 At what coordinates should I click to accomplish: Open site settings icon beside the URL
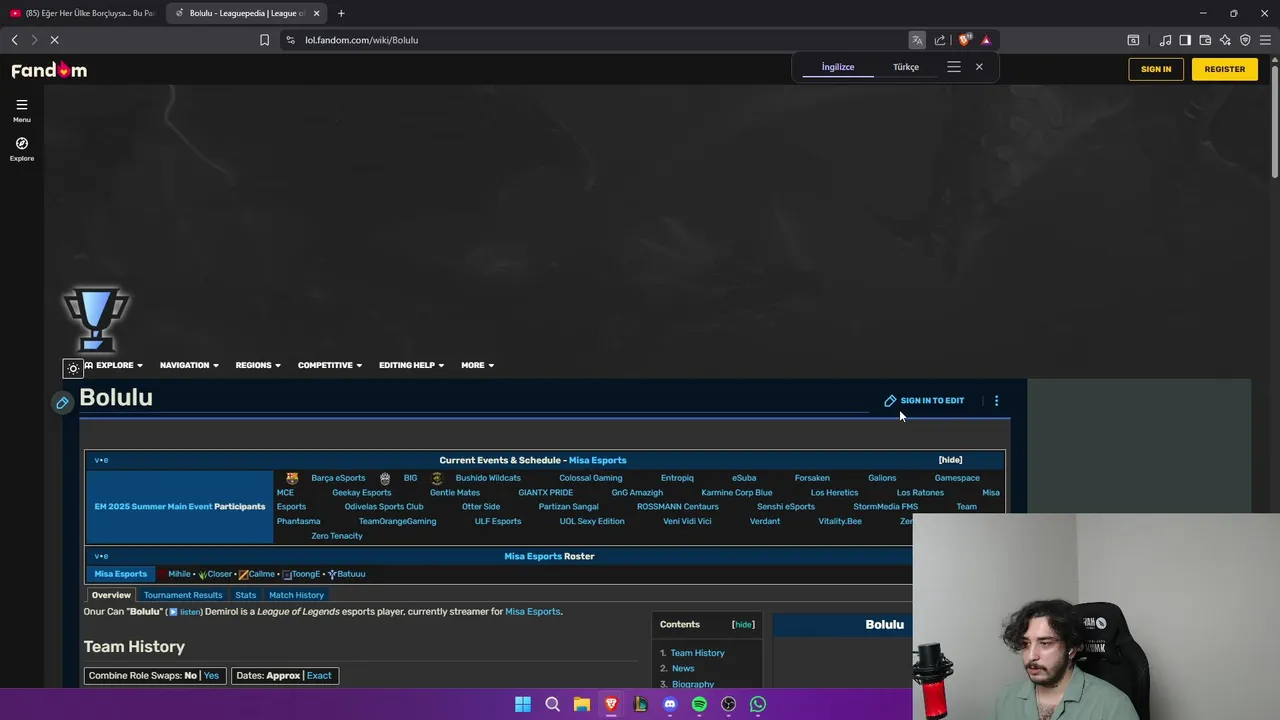(290, 40)
